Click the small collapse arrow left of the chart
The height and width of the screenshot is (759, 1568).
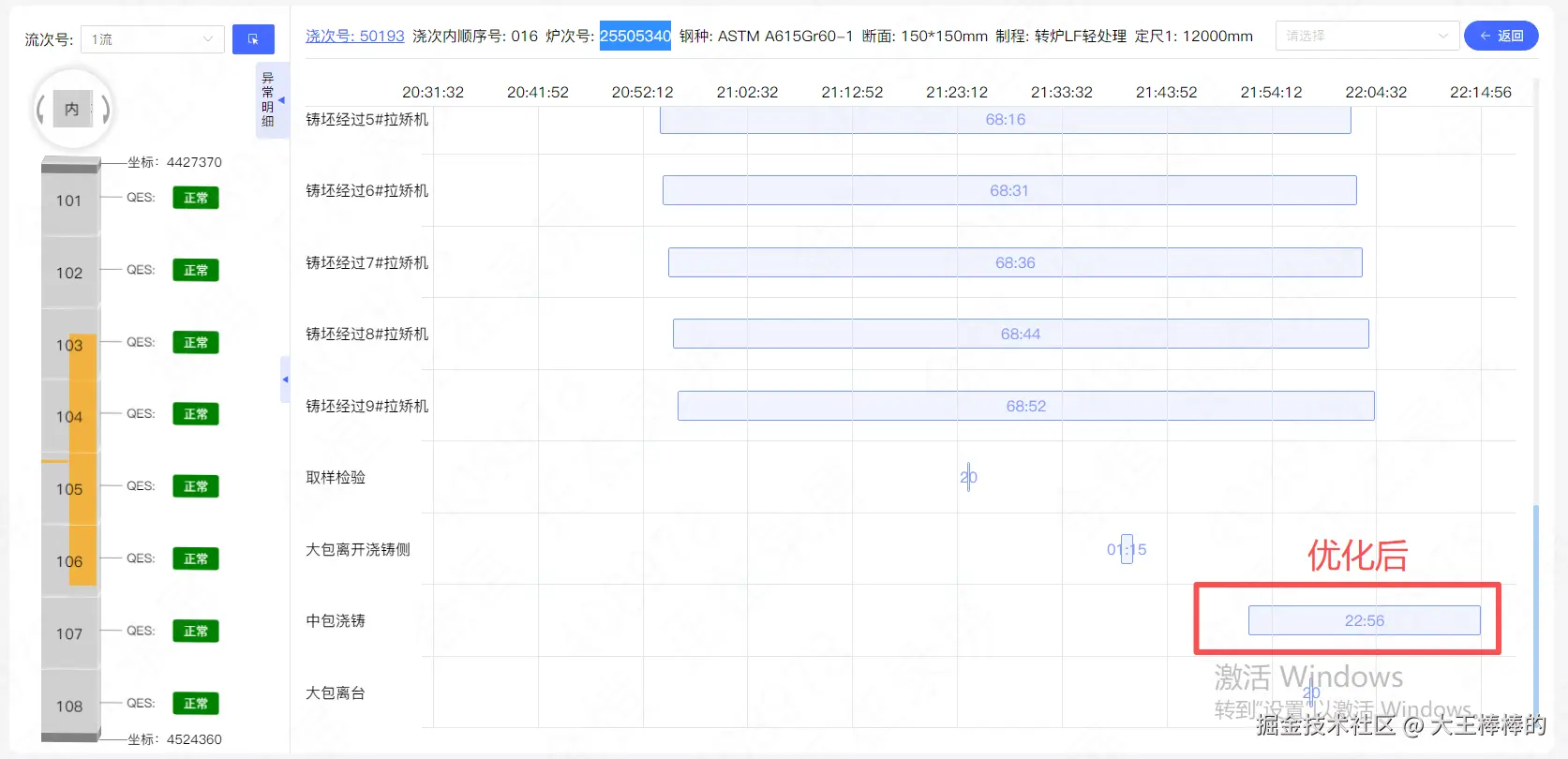click(x=285, y=379)
